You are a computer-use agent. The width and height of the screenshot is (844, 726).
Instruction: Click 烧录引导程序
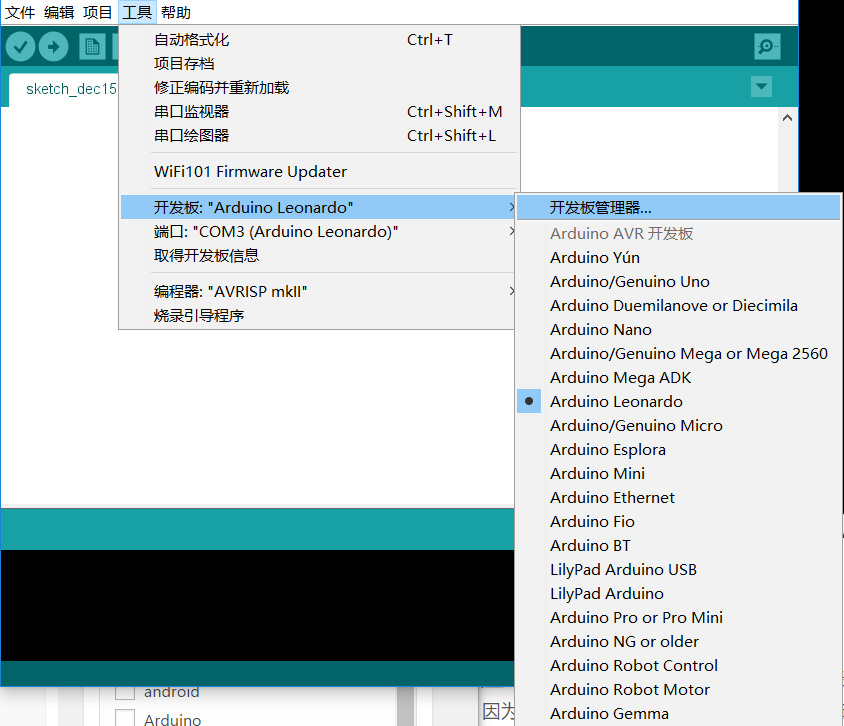pos(319,315)
